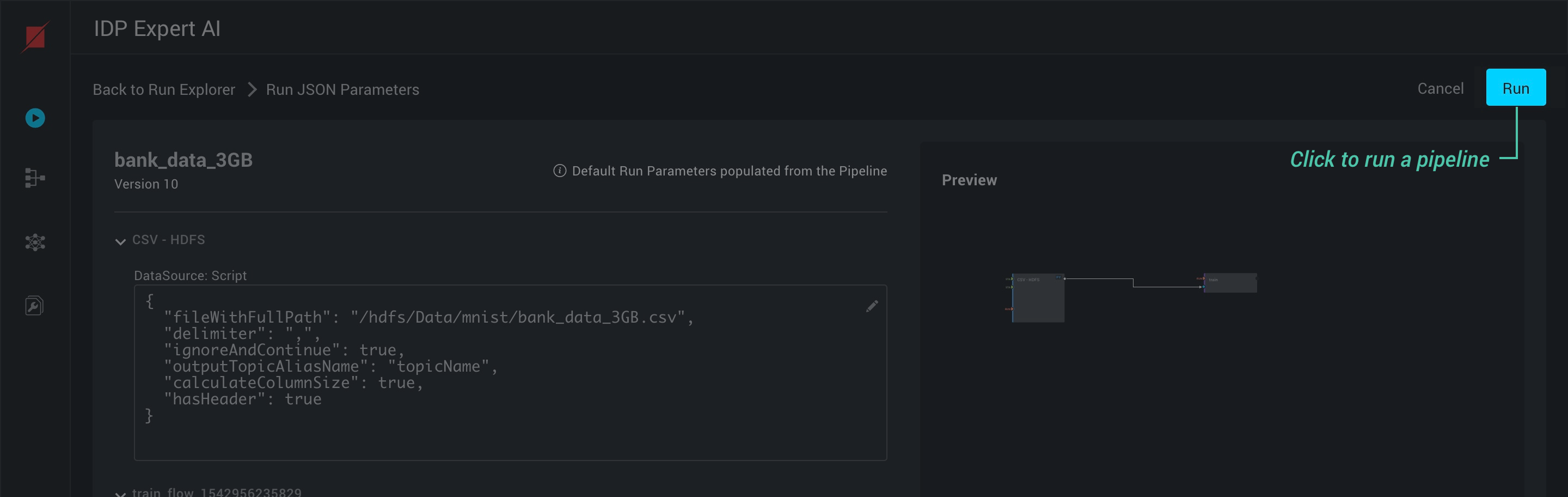Click the pencil edit icon in DataSource script
Image resolution: width=1568 pixels, height=497 pixels.
872,306
